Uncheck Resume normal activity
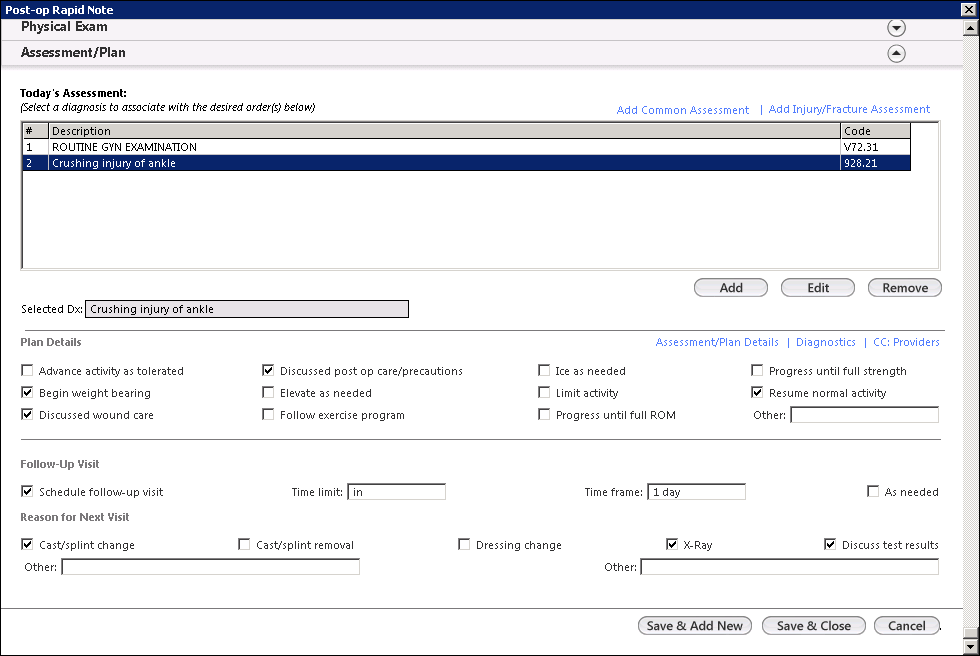The height and width of the screenshot is (656, 980). pos(757,392)
